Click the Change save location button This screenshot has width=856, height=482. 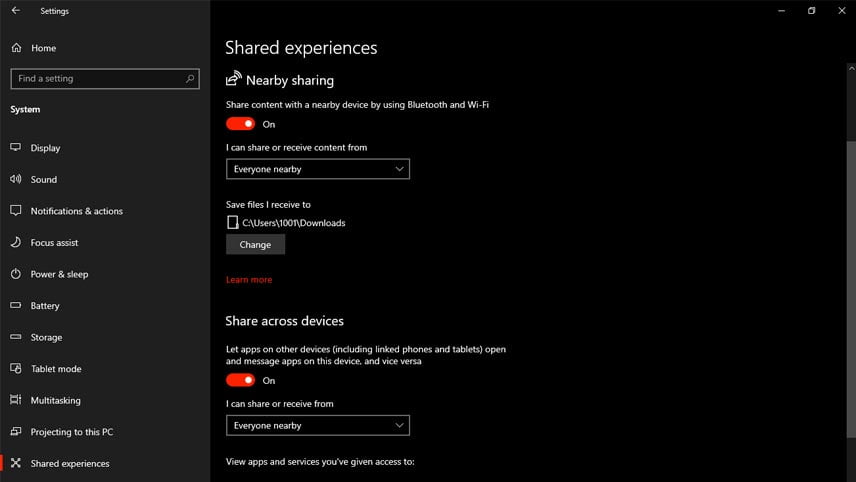coord(255,245)
